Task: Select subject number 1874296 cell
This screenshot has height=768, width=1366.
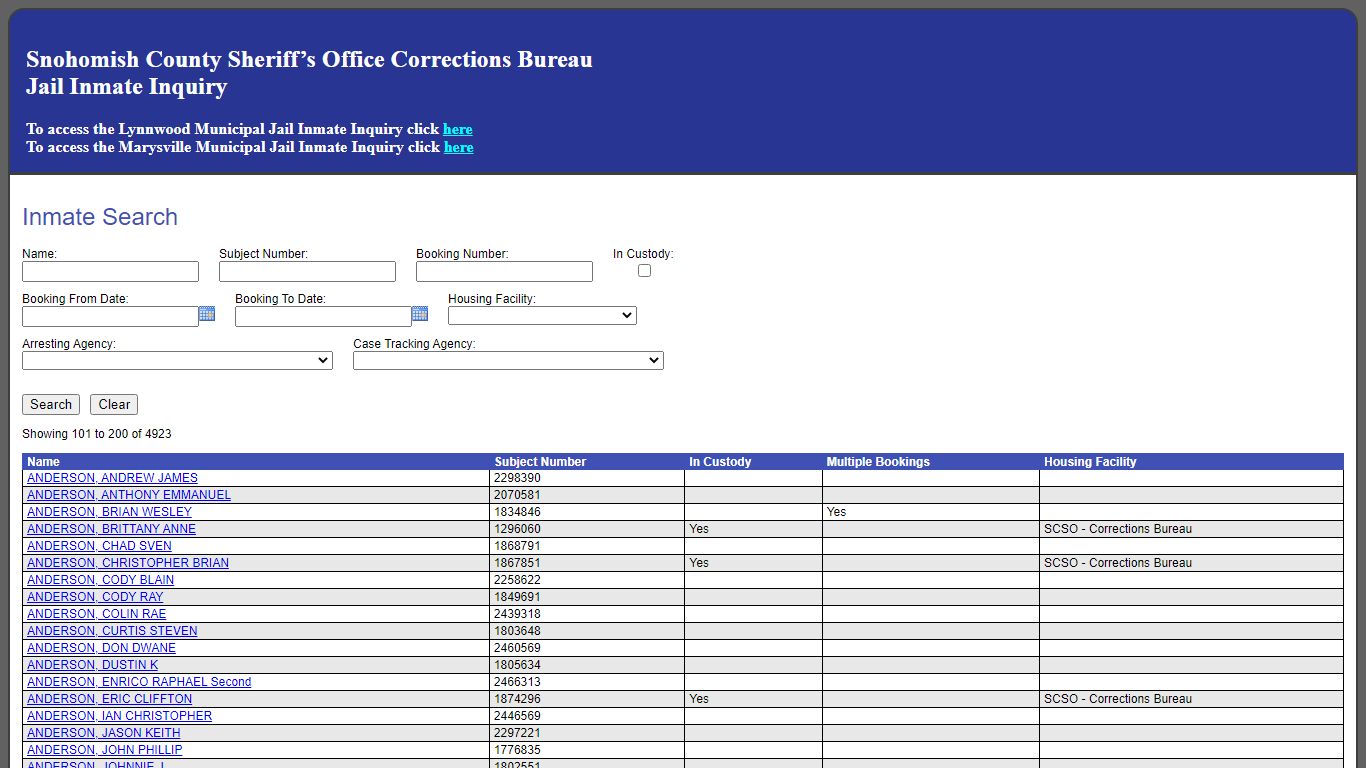Action: pyautogui.click(x=587, y=699)
